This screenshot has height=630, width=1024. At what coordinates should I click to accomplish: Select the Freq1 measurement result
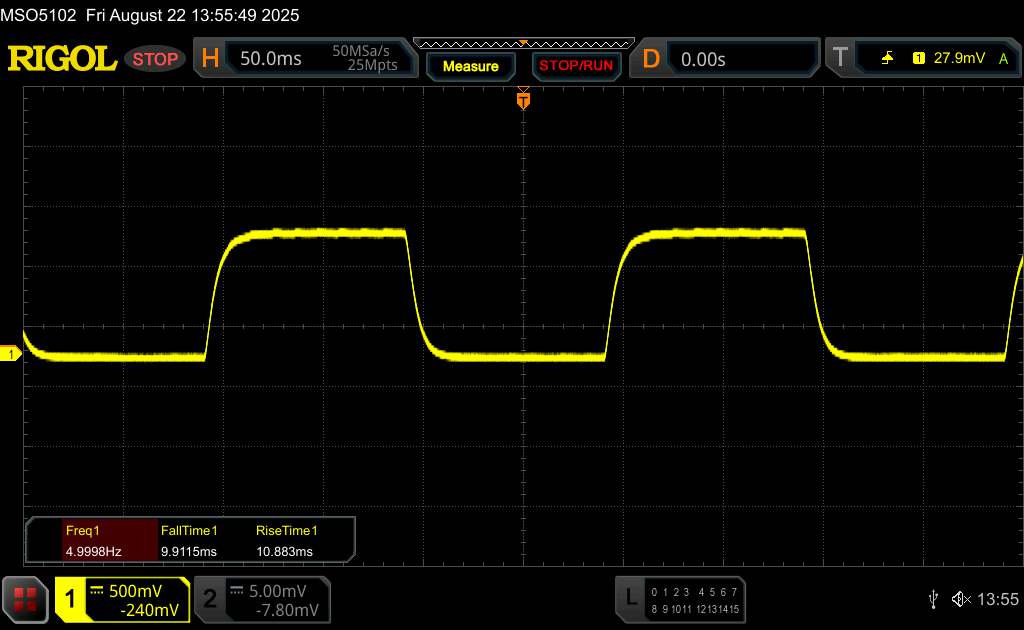coord(92,541)
